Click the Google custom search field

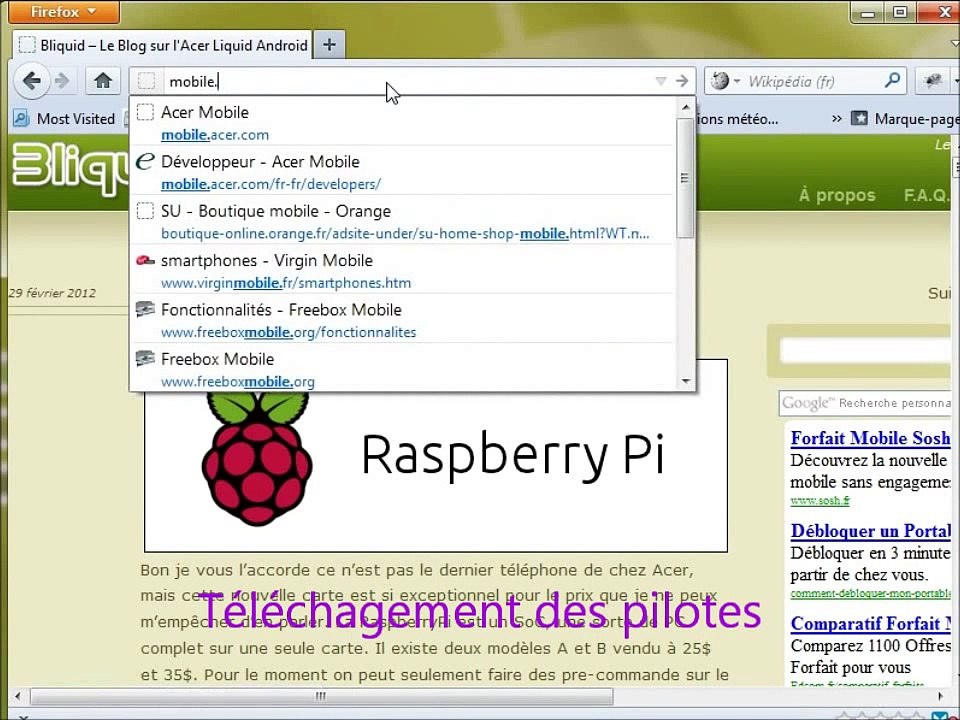[864, 403]
